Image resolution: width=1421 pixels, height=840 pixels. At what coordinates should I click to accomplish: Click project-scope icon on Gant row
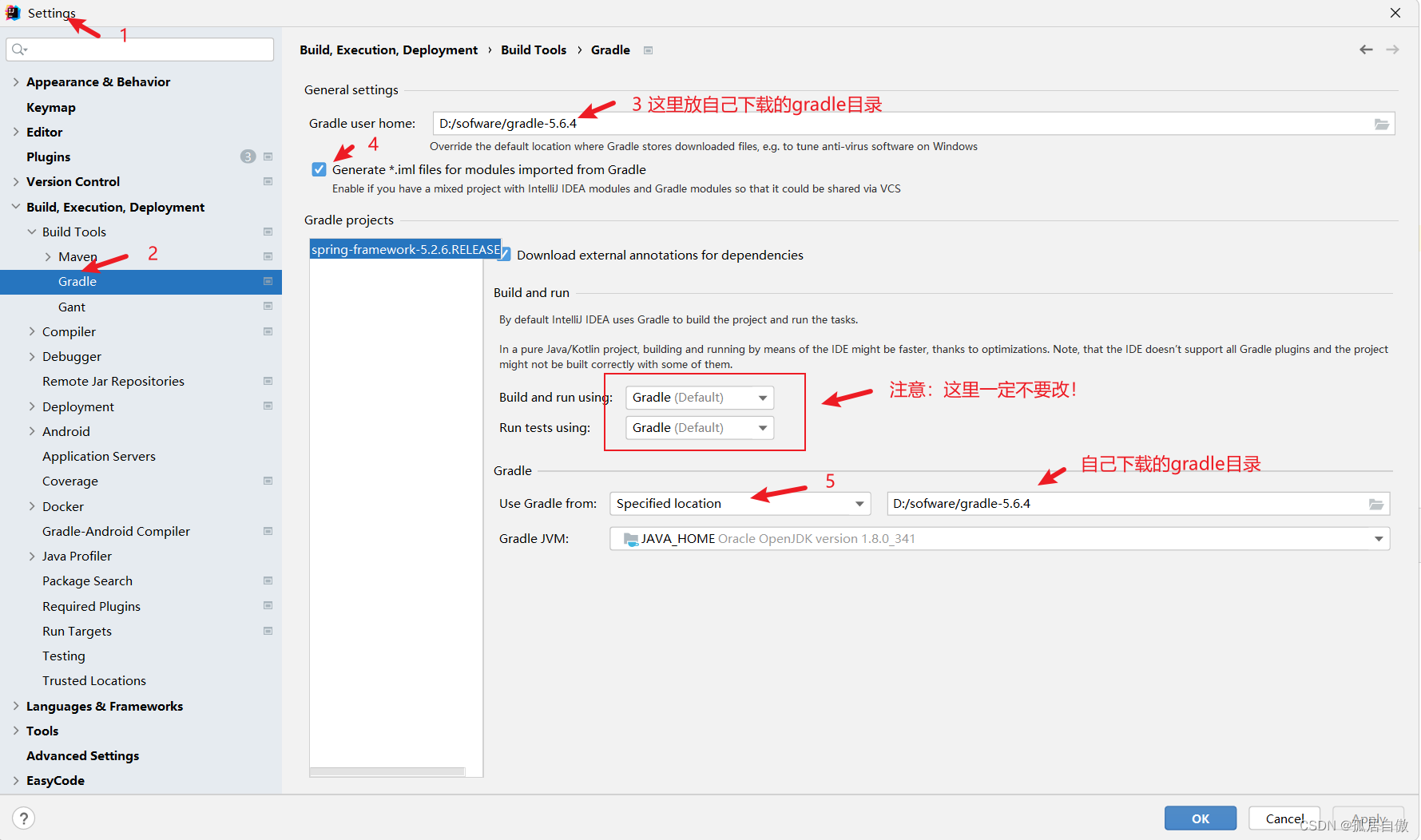[x=268, y=307]
